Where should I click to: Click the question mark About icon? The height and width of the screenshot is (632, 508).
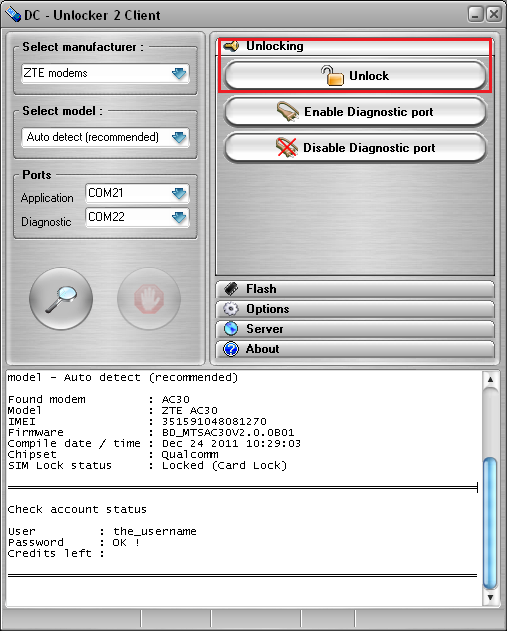(231, 349)
